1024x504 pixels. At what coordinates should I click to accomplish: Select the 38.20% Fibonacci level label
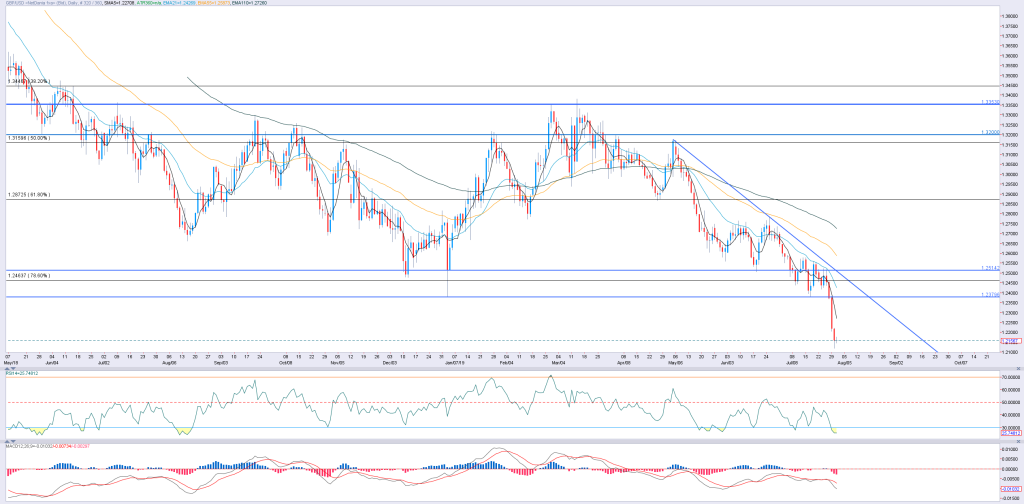(x=30, y=82)
